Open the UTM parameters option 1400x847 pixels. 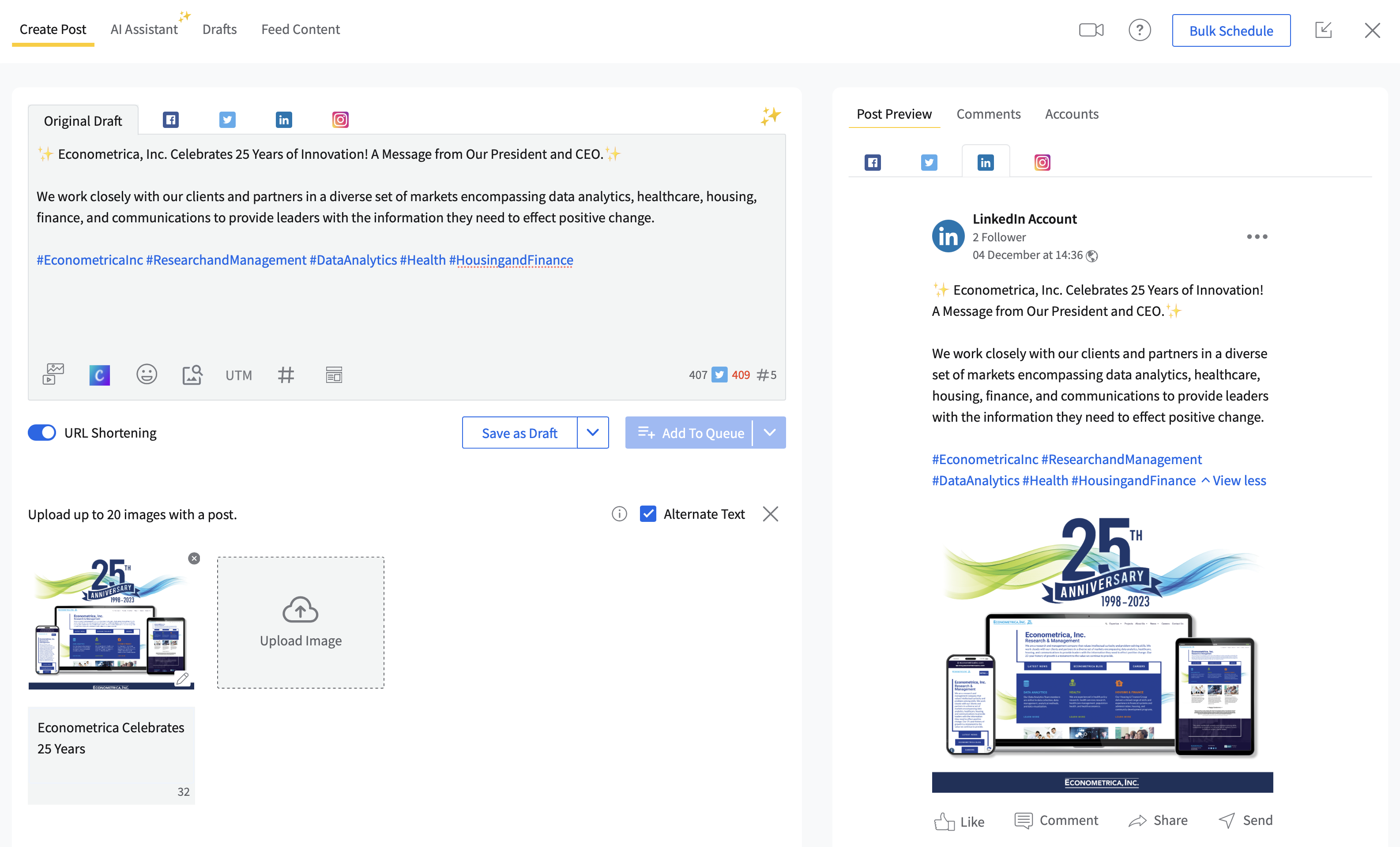[239, 375]
